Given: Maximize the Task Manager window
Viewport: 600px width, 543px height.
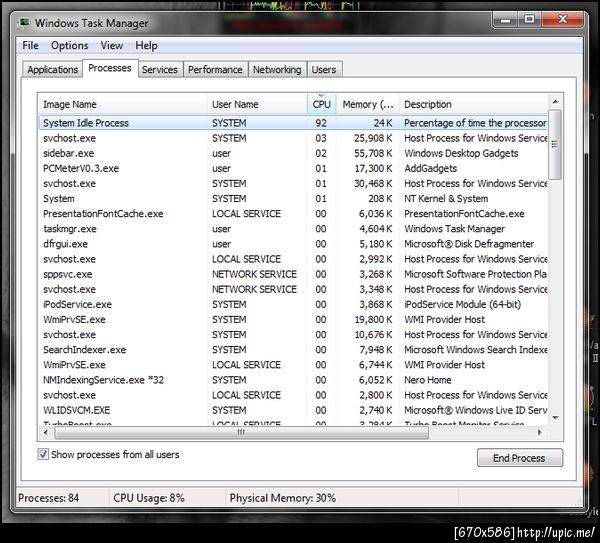Looking at the screenshot, I should tap(530, 19).
